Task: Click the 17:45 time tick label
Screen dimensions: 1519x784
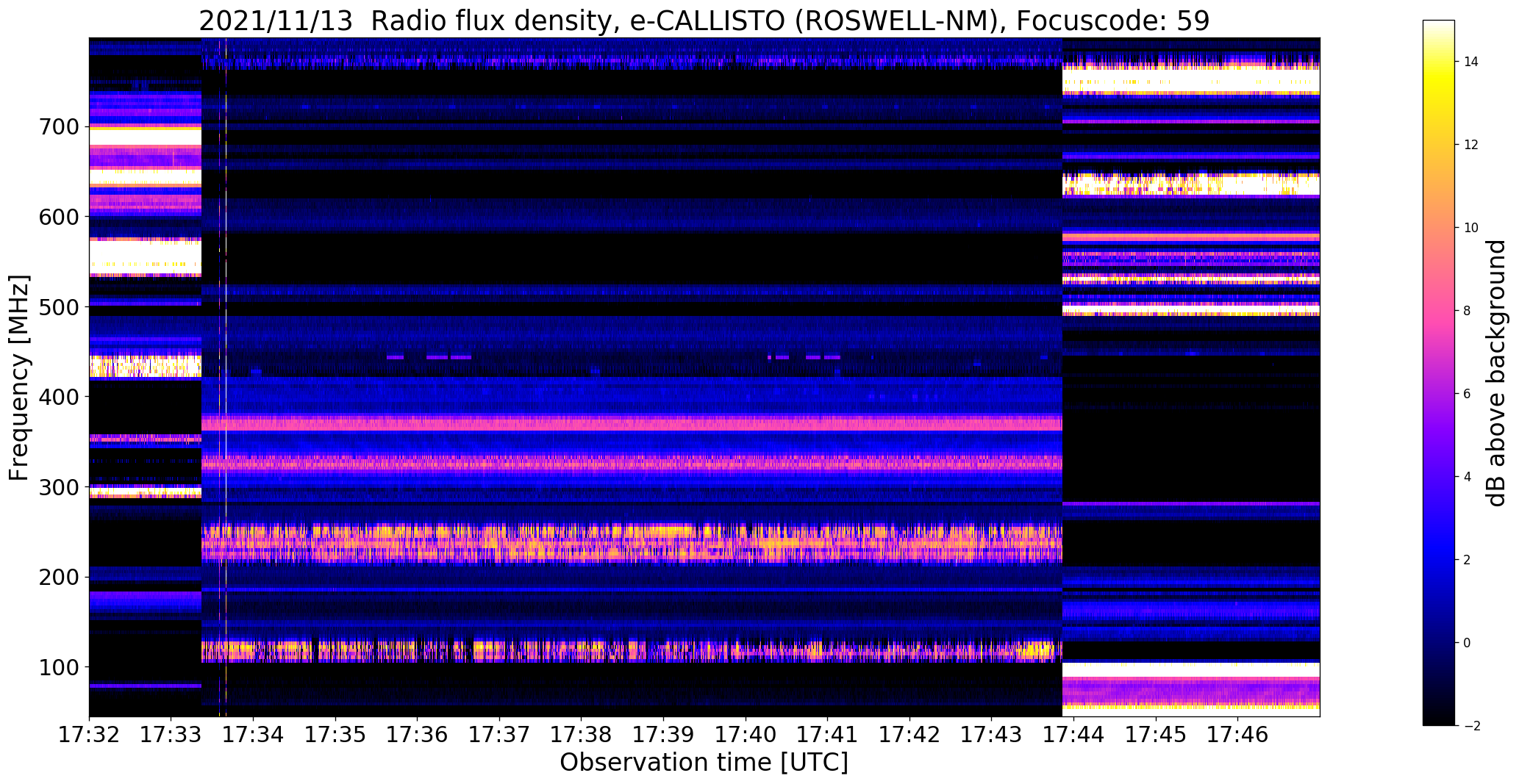Action: pyautogui.click(x=1157, y=734)
